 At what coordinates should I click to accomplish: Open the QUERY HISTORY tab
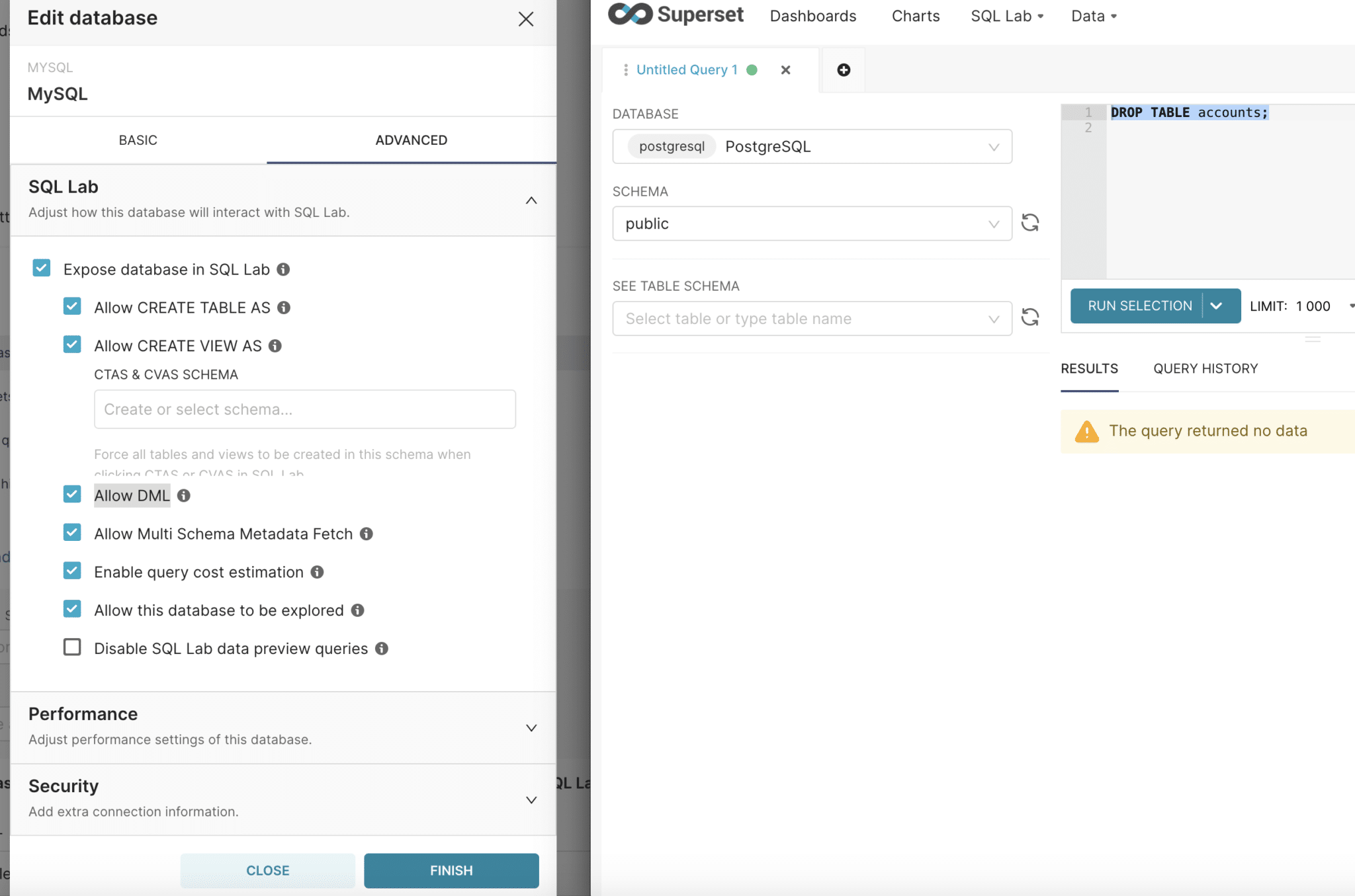[x=1205, y=368]
